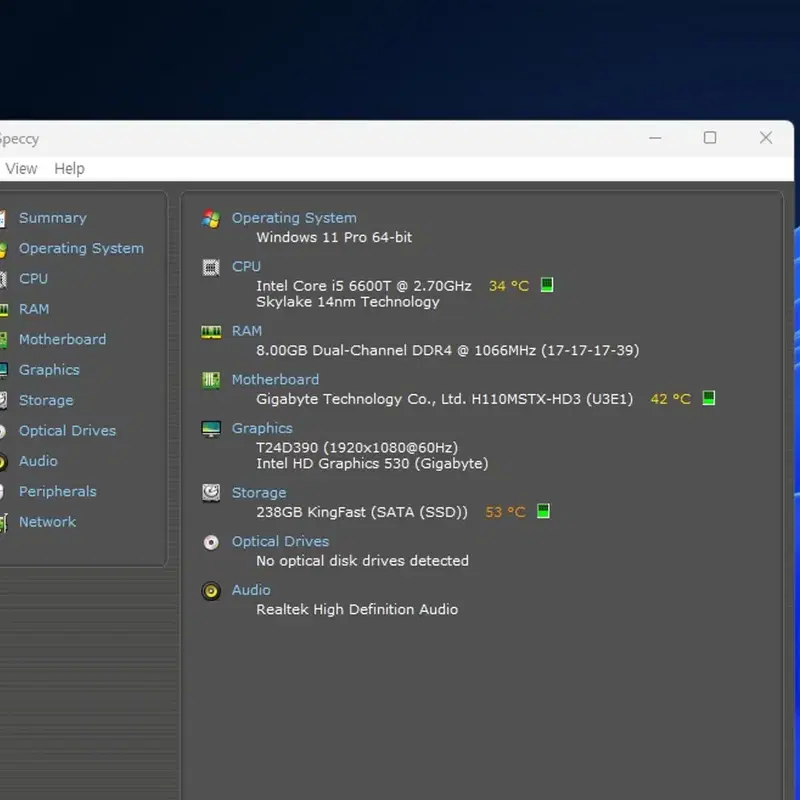Open the View menu
This screenshot has width=800, height=800.
point(21,168)
